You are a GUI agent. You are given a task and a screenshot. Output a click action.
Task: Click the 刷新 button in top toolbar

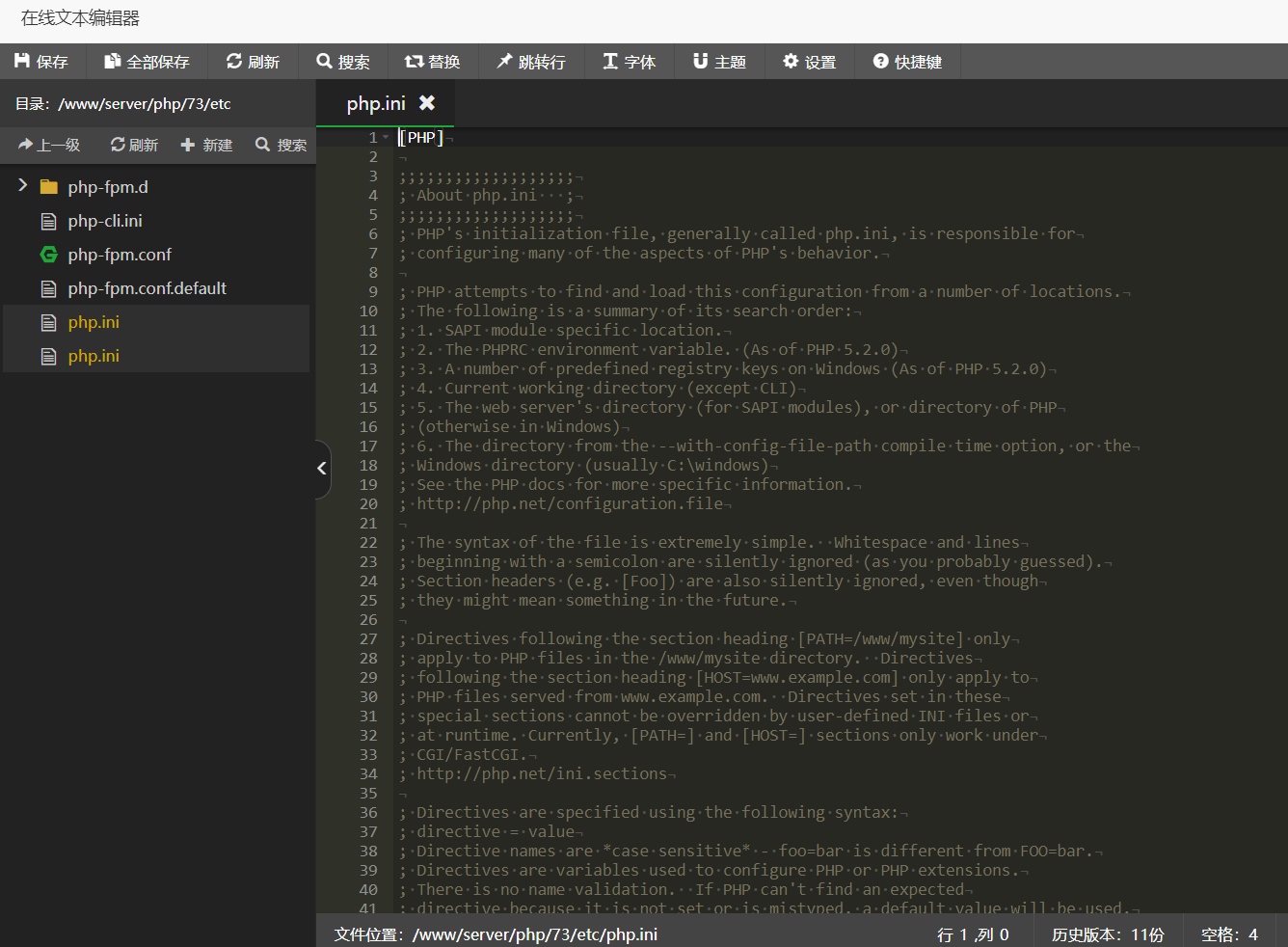(x=253, y=62)
